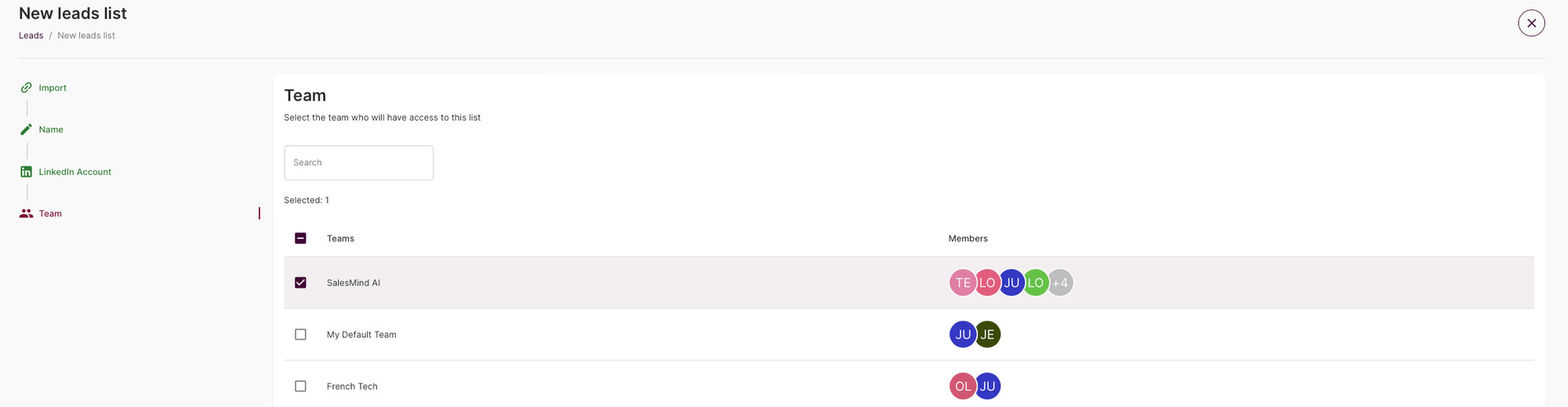Toggle the select-all Teams header checkbox
1568x407 pixels.
tap(300, 238)
